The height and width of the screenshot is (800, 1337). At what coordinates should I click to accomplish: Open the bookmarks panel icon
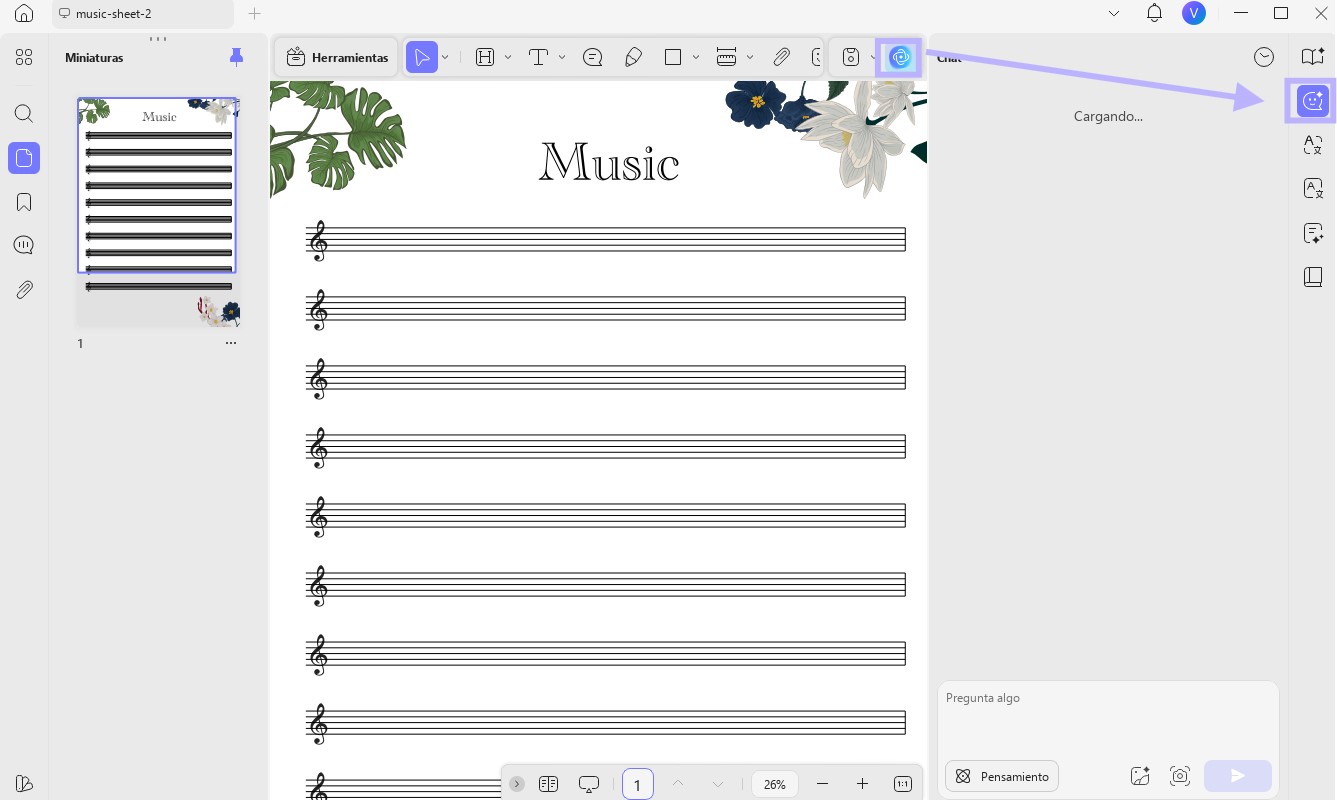tap(24, 202)
